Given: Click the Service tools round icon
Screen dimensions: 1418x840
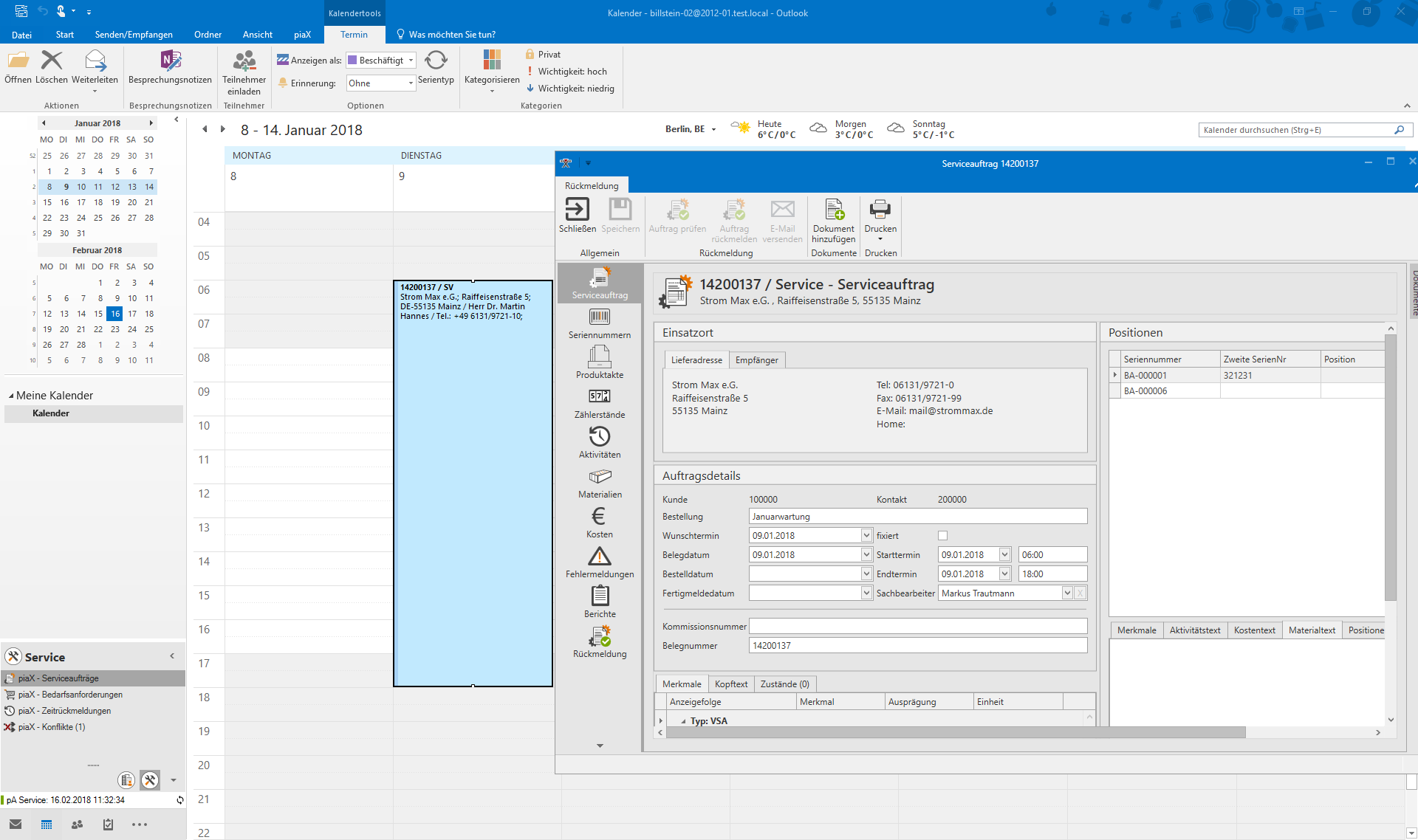Looking at the screenshot, I should tap(150, 779).
